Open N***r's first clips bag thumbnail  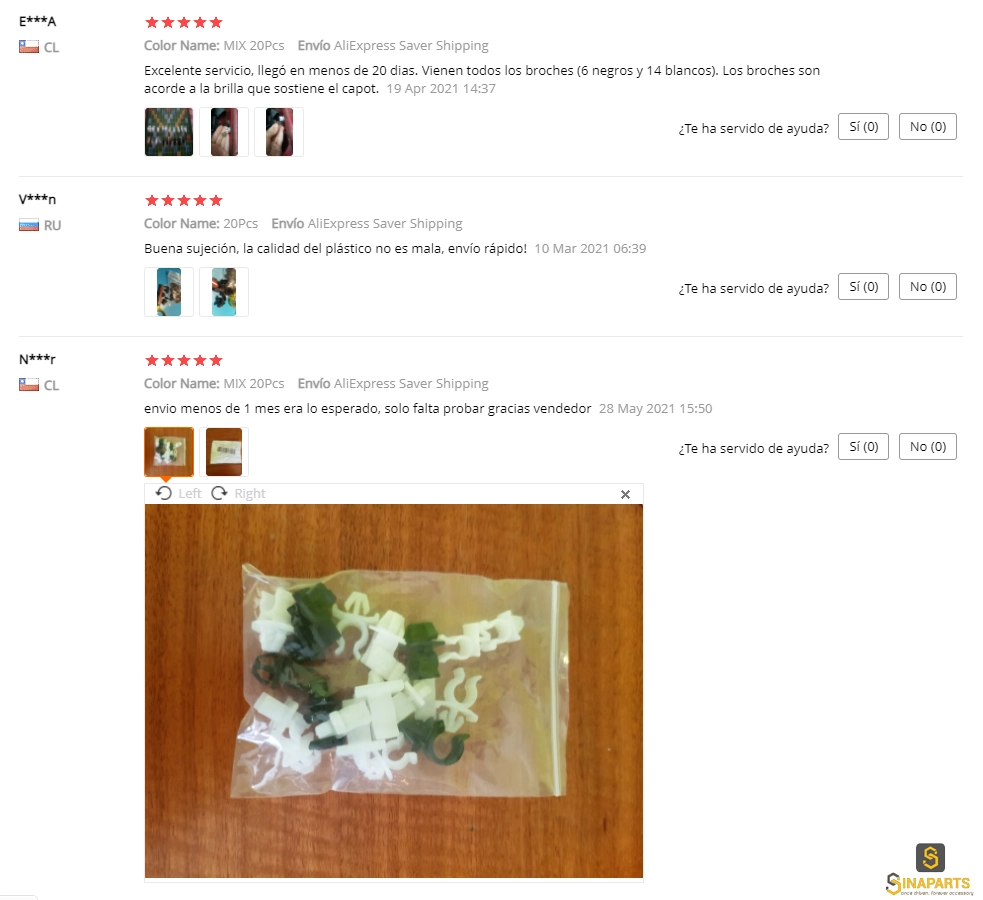169,451
